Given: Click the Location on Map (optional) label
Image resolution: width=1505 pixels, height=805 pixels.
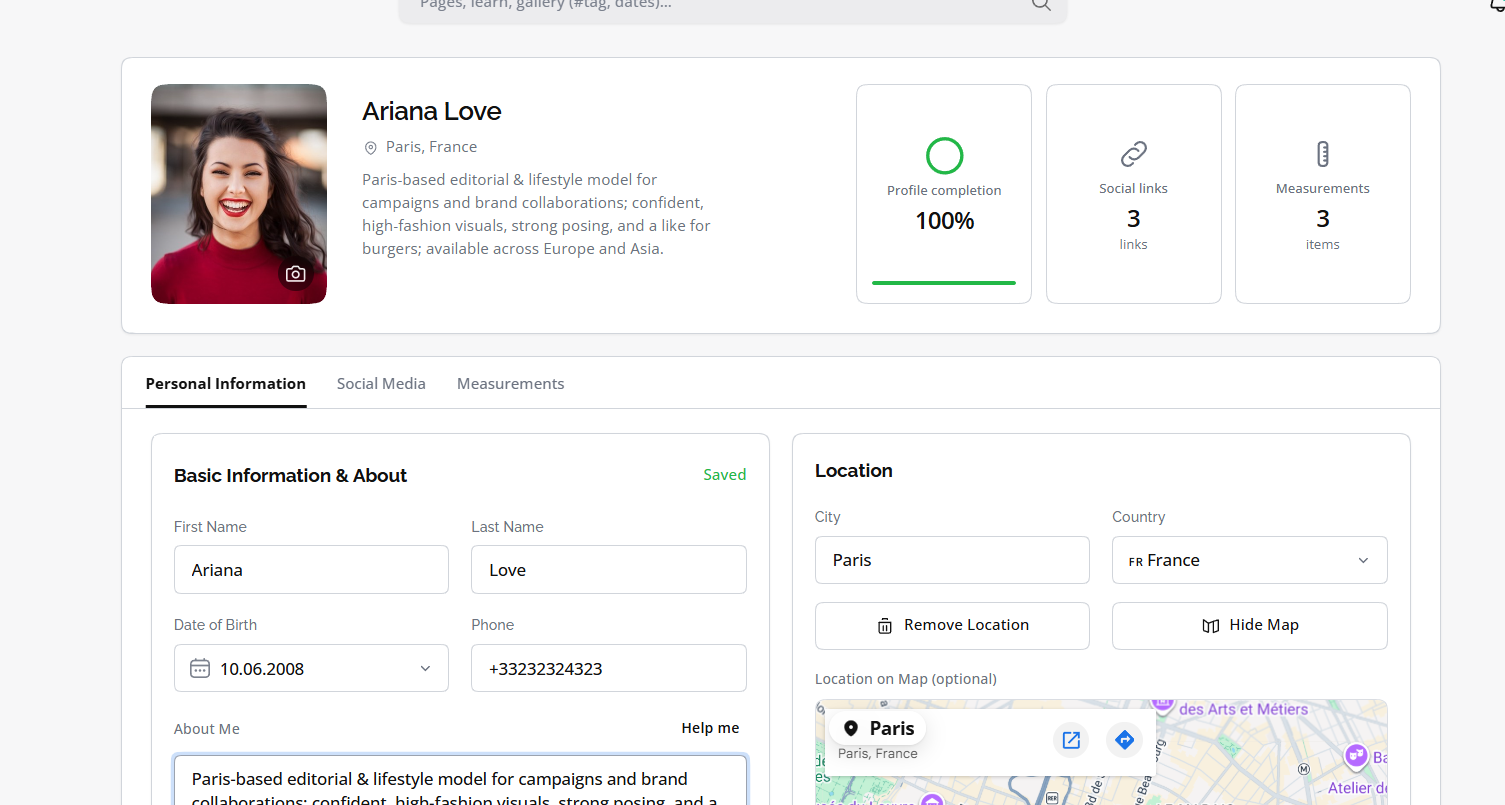Looking at the screenshot, I should click(906, 679).
